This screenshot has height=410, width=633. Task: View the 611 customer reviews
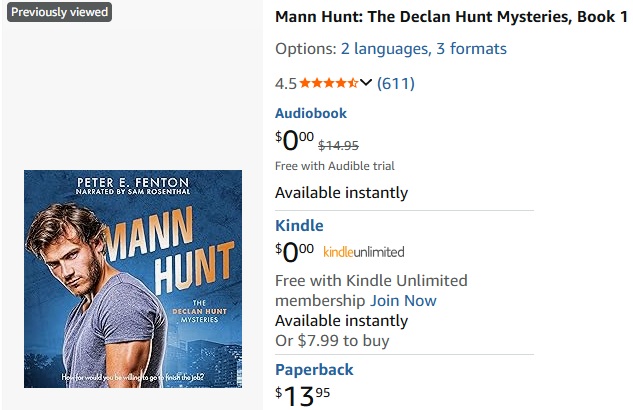[395, 83]
